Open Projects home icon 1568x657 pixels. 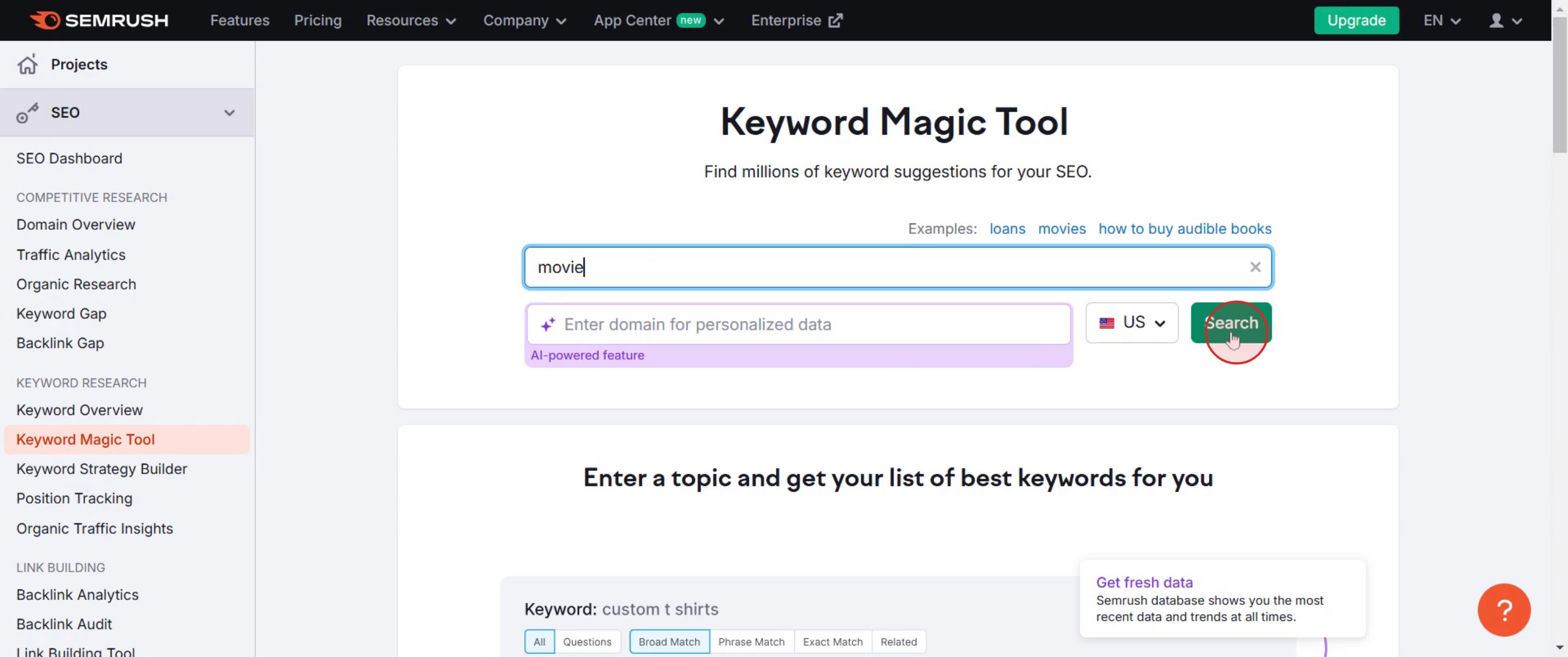pyautogui.click(x=27, y=64)
